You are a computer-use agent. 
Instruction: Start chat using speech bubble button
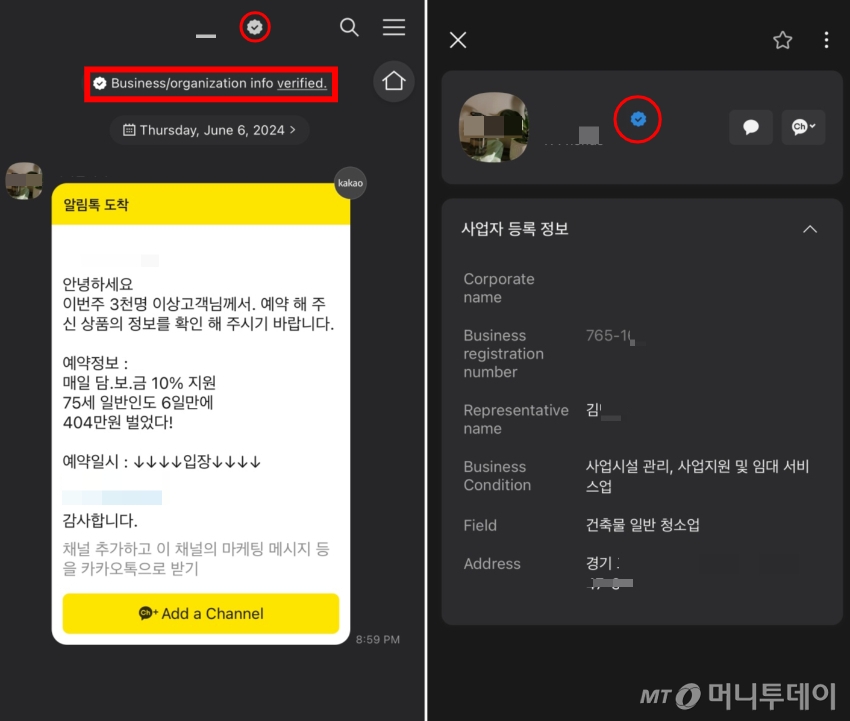(750, 127)
